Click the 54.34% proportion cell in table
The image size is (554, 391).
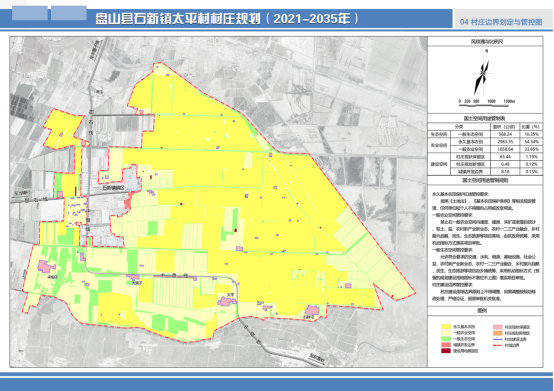pos(531,142)
